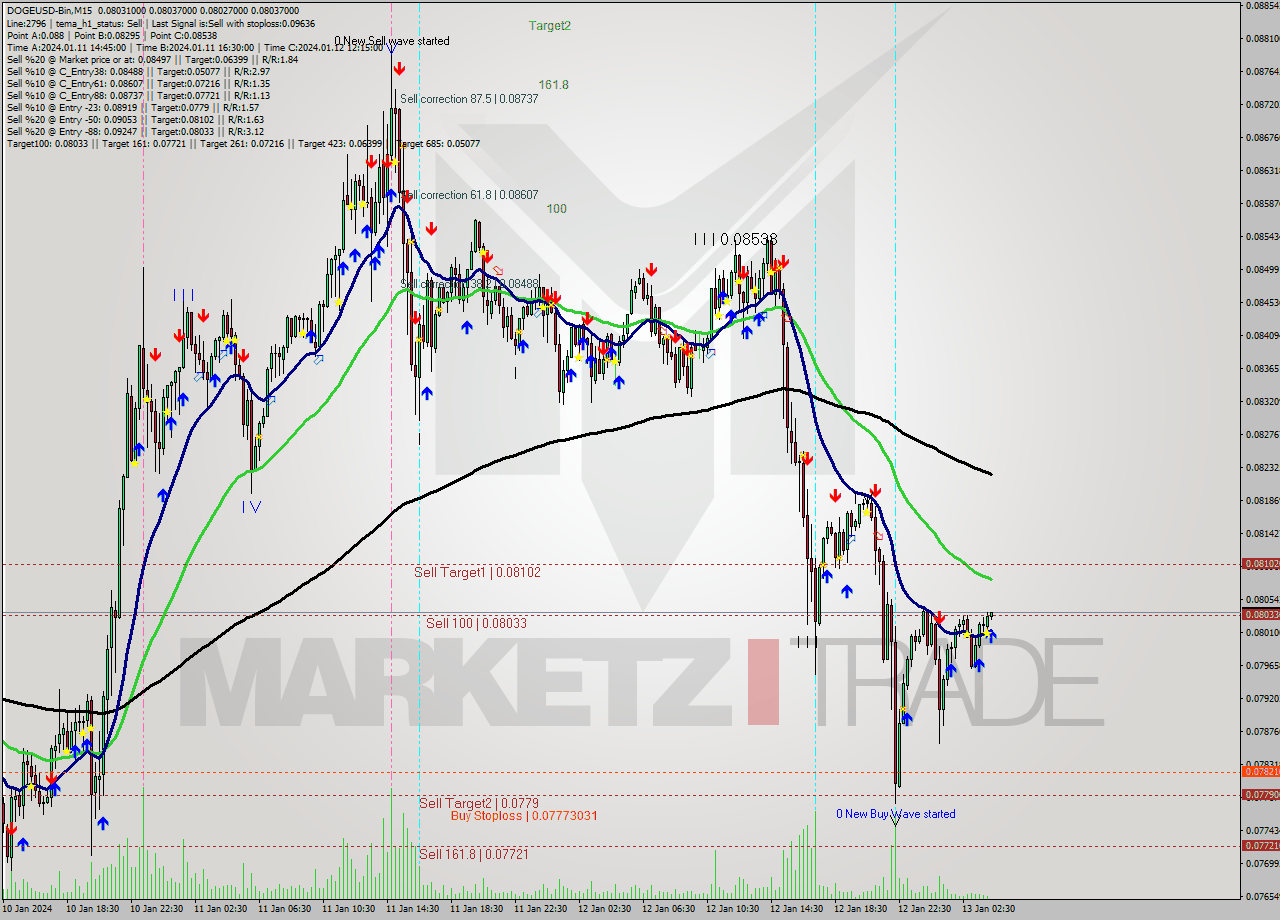The image size is (1280, 920).
Task: Click the '11 Jan 06:30' time label
Action: pyautogui.click(x=284, y=909)
